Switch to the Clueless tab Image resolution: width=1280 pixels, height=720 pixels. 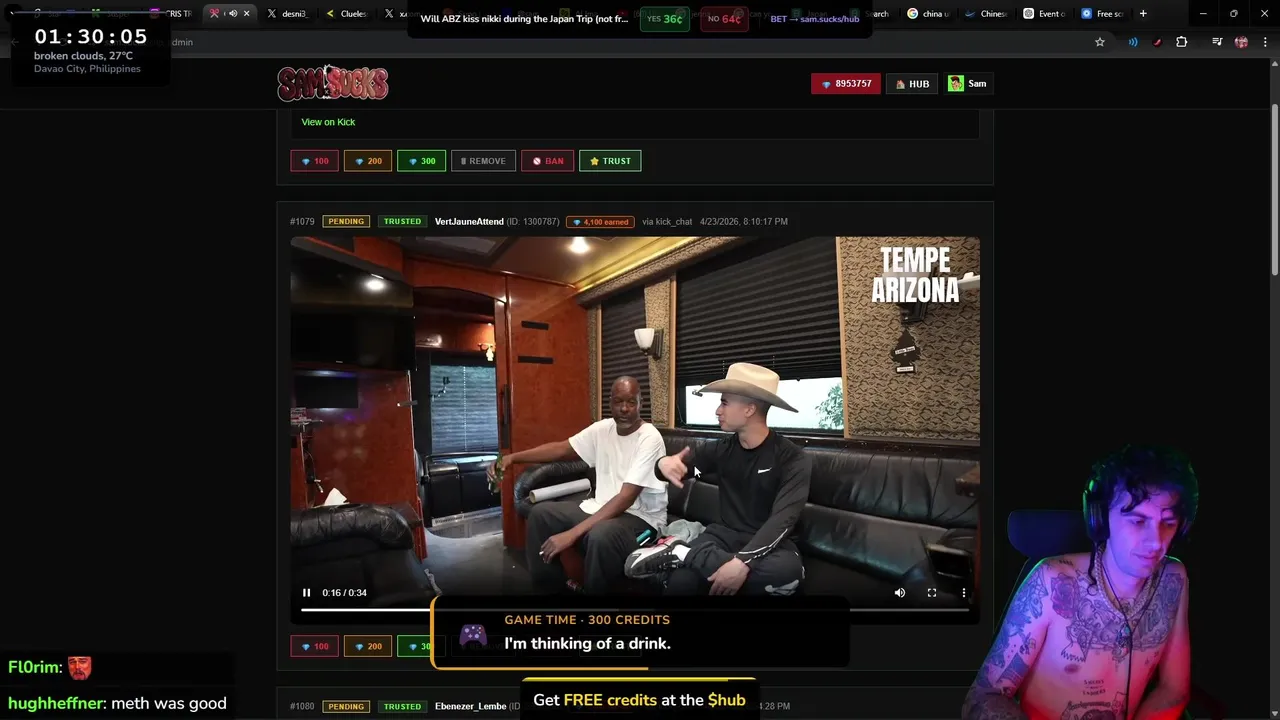[348, 14]
